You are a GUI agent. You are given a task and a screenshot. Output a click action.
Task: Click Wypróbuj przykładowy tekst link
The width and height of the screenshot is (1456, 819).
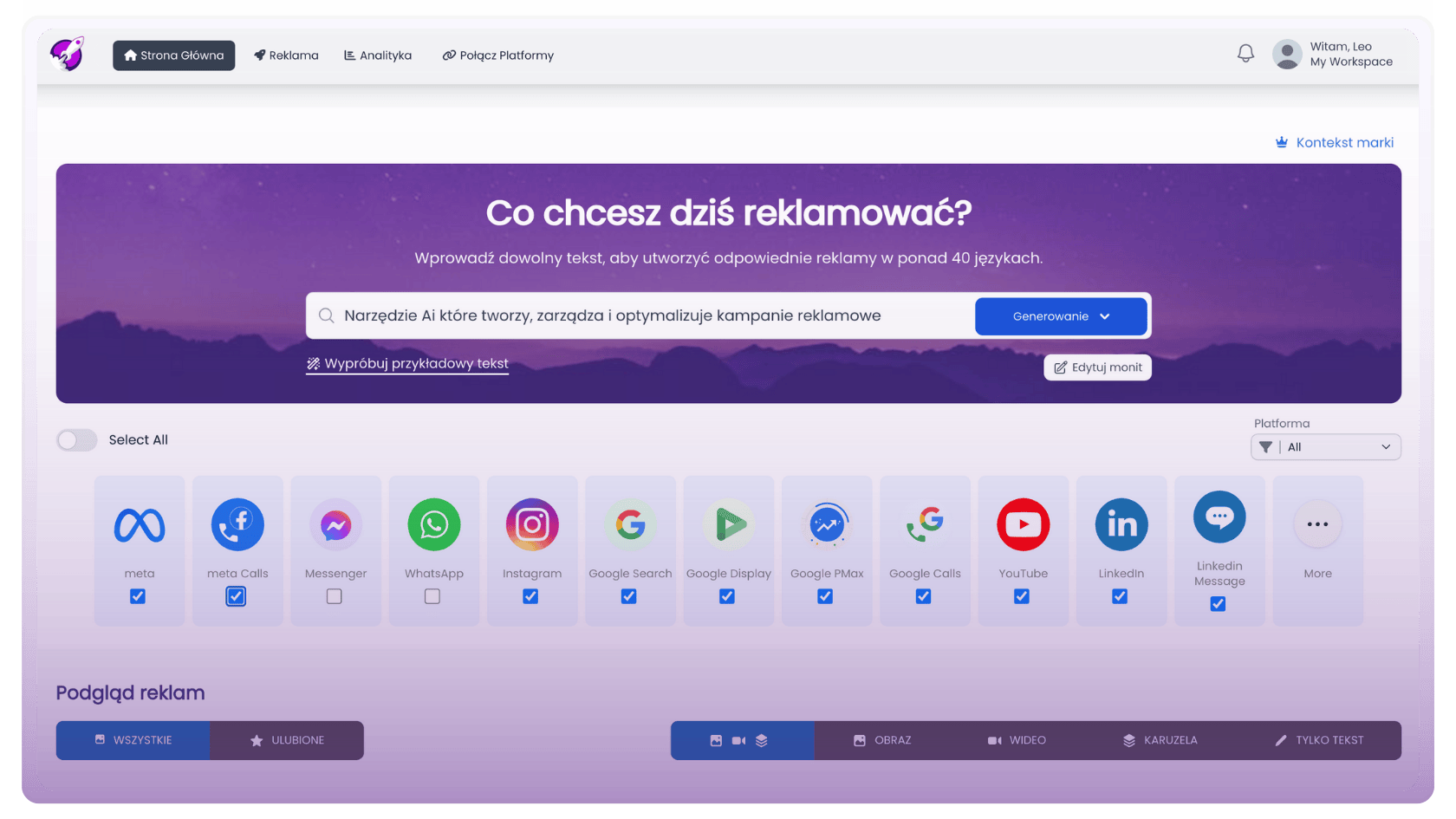407,364
